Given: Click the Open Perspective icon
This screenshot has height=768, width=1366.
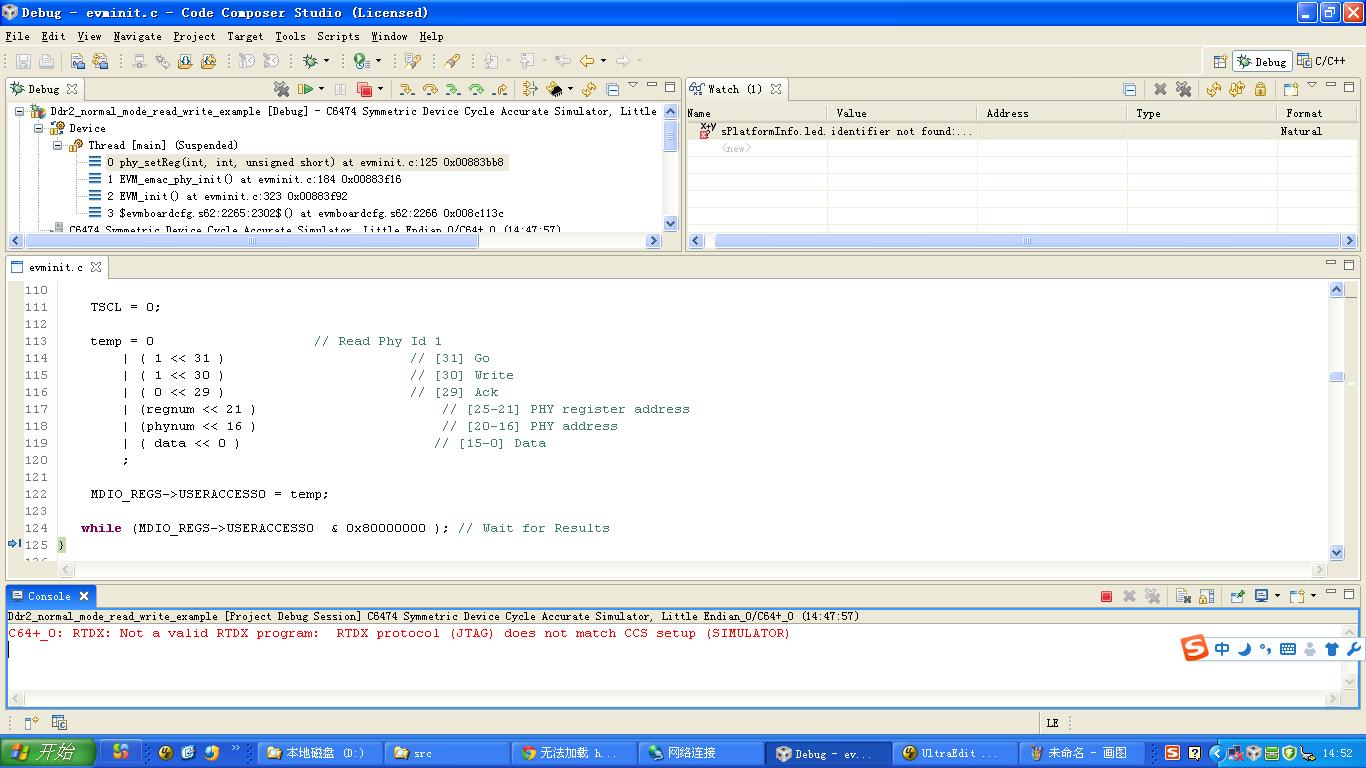Looking at the screenshot, I should coord(1219,61).
